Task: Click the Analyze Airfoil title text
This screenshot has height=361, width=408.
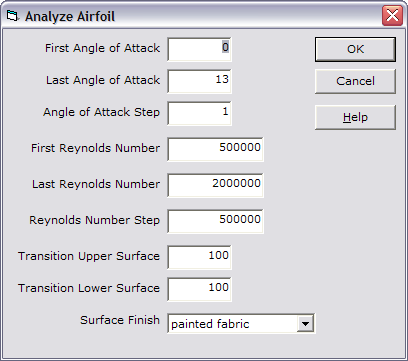Action: pos(70,16)
